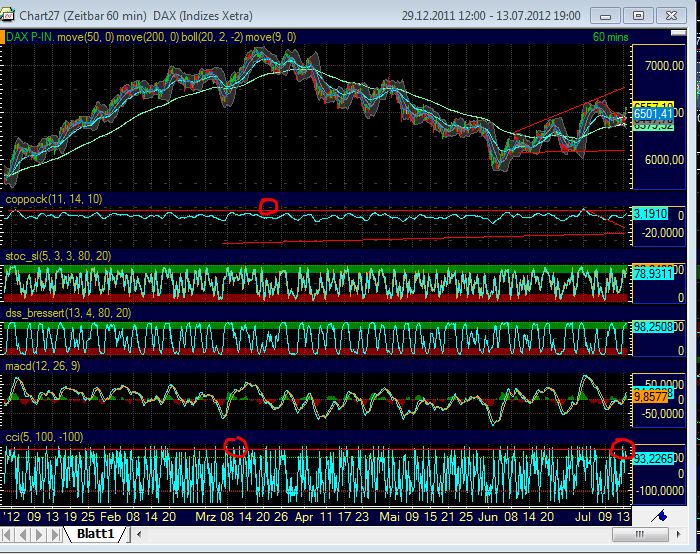700x554 pixels.
Task: Go to the next sheet using the sheet navigator
Action: point(39,534)
